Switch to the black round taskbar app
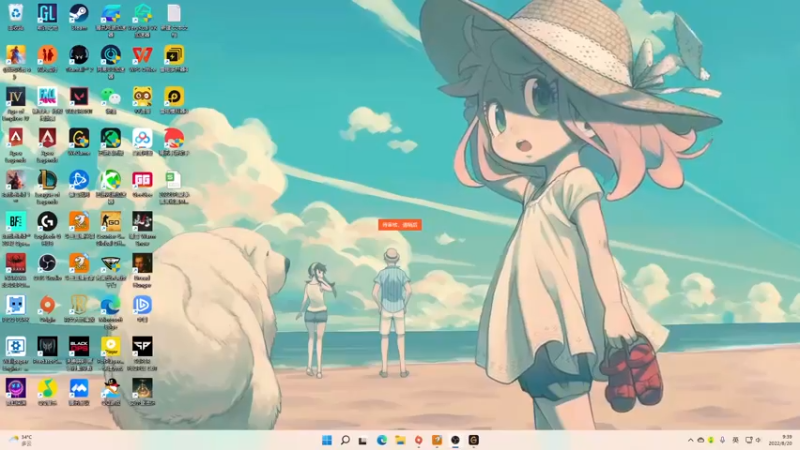The width and height of the screenshot is (800, 450). coord(455,440)
